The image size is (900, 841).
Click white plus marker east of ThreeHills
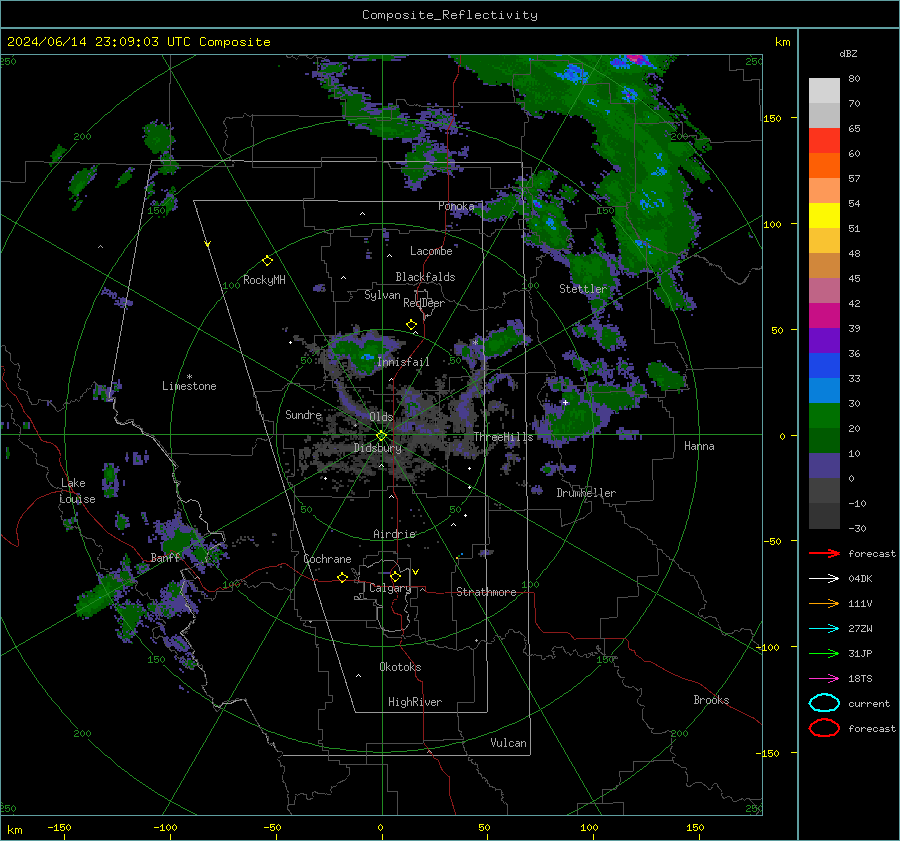(565, 402)
